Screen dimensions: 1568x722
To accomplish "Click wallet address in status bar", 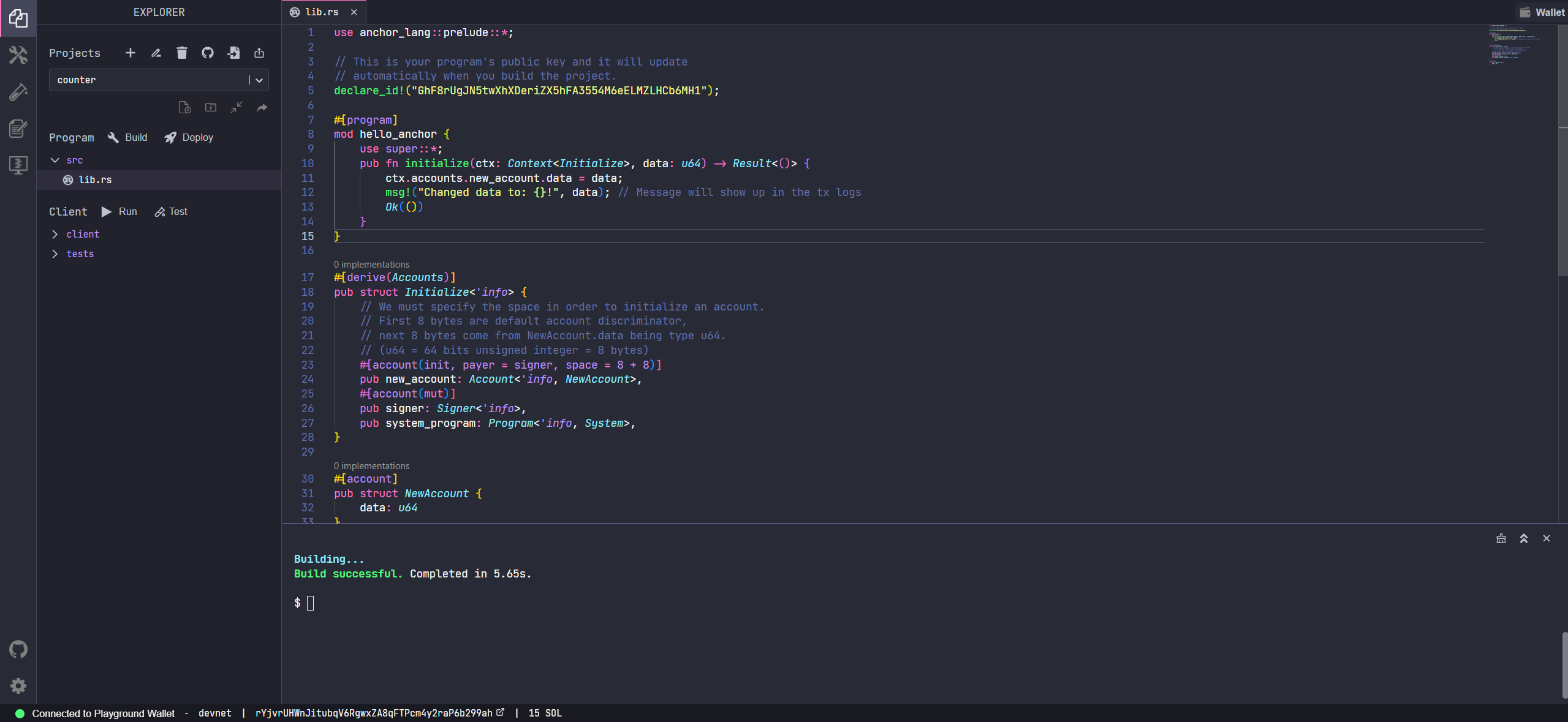I will [374, 713].
